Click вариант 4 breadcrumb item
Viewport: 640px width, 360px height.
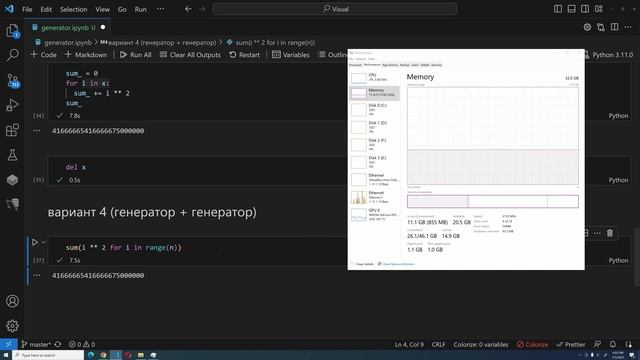(x=158, y=42)
